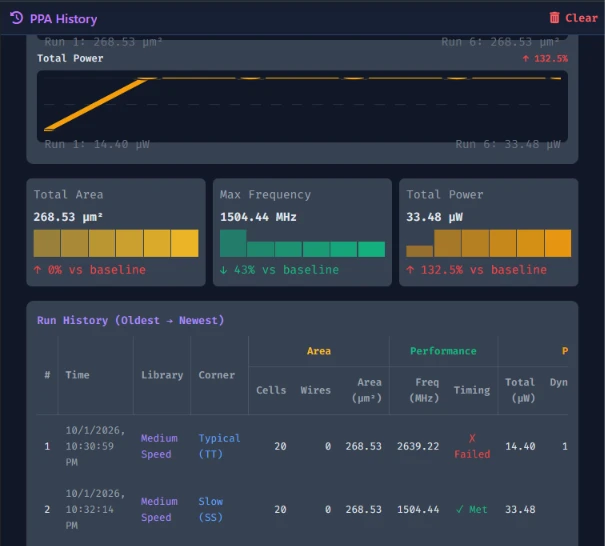Click the '0% vs baseline' text
605x546 pixels.
pos(97,270)
